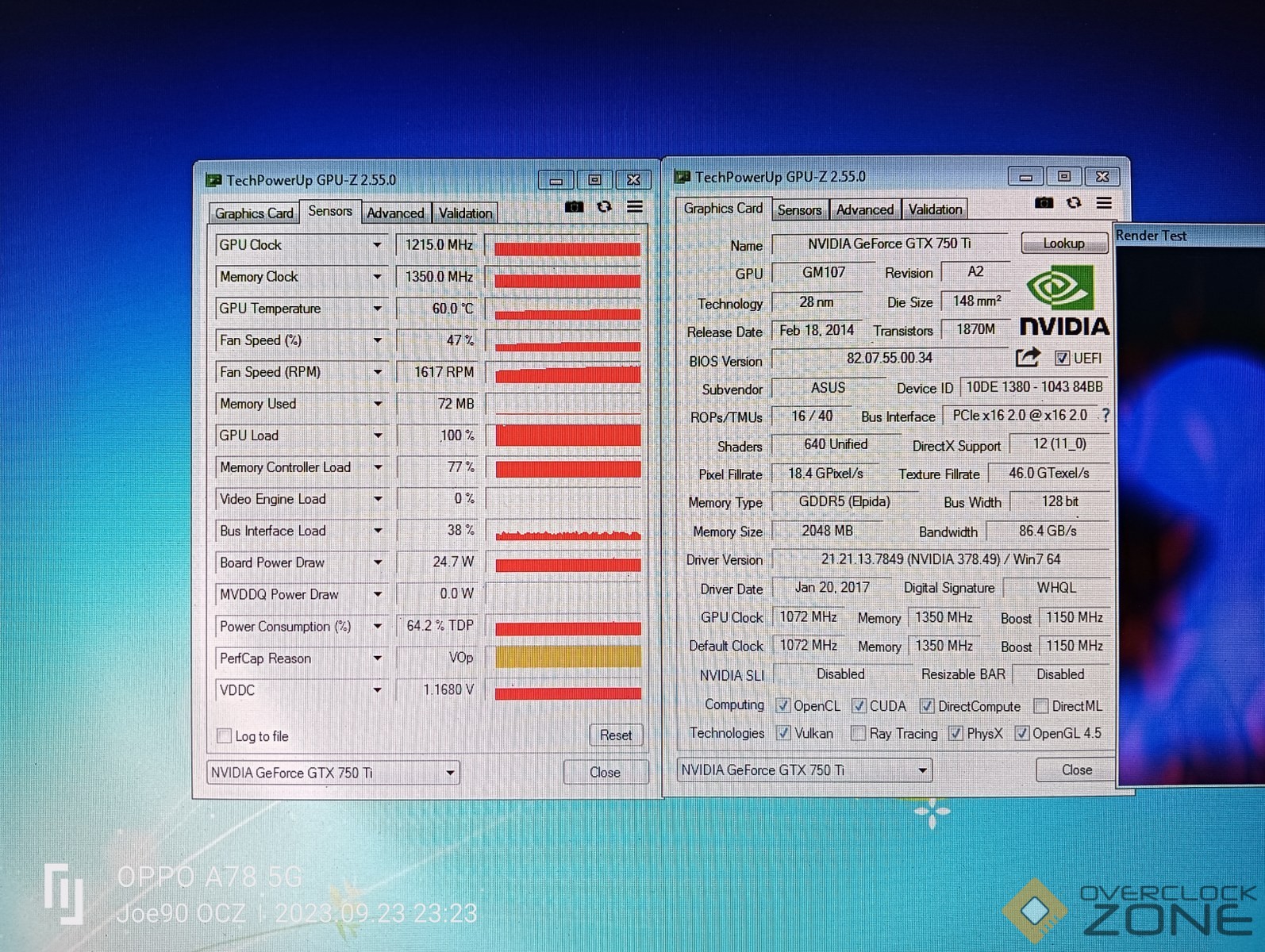The image size is (1265, 952).
Task: Toggle the DirectCompute checkbox
Action: [x=928, y=705]
